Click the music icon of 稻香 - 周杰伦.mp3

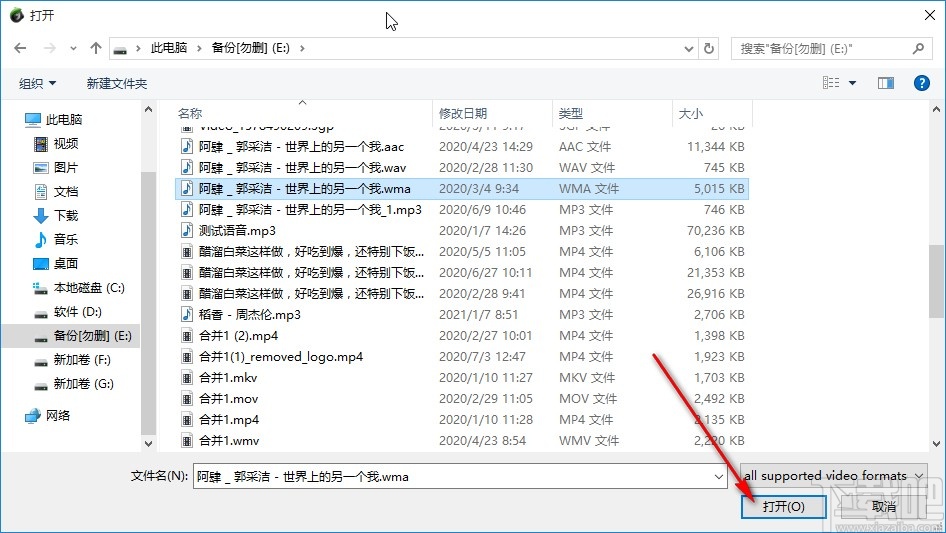188,314
